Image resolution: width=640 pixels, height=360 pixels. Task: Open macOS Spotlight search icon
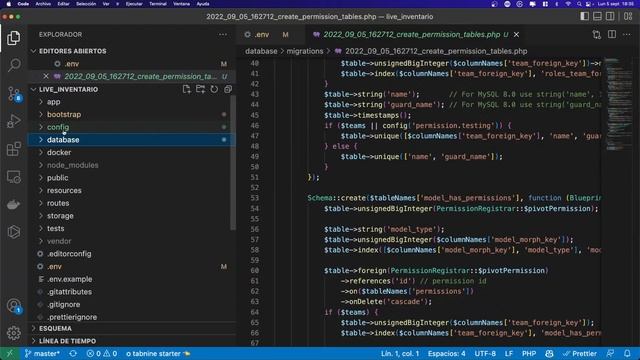pyautogui.click(x=579, y=4)
